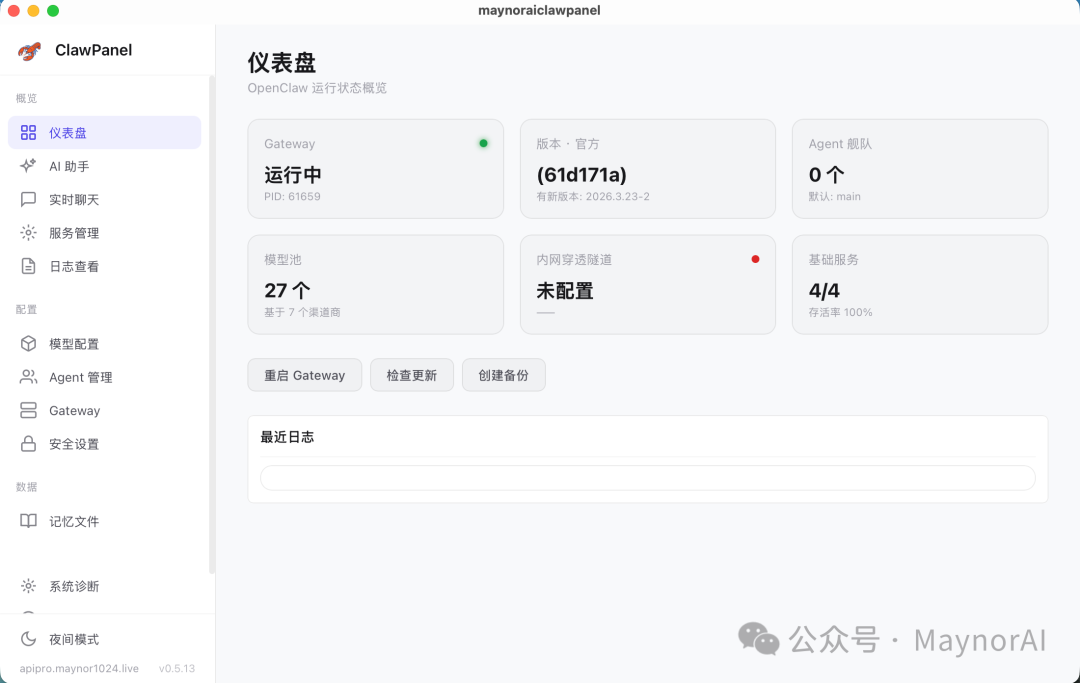Open the 模型配置 settings page

[105, 344]
